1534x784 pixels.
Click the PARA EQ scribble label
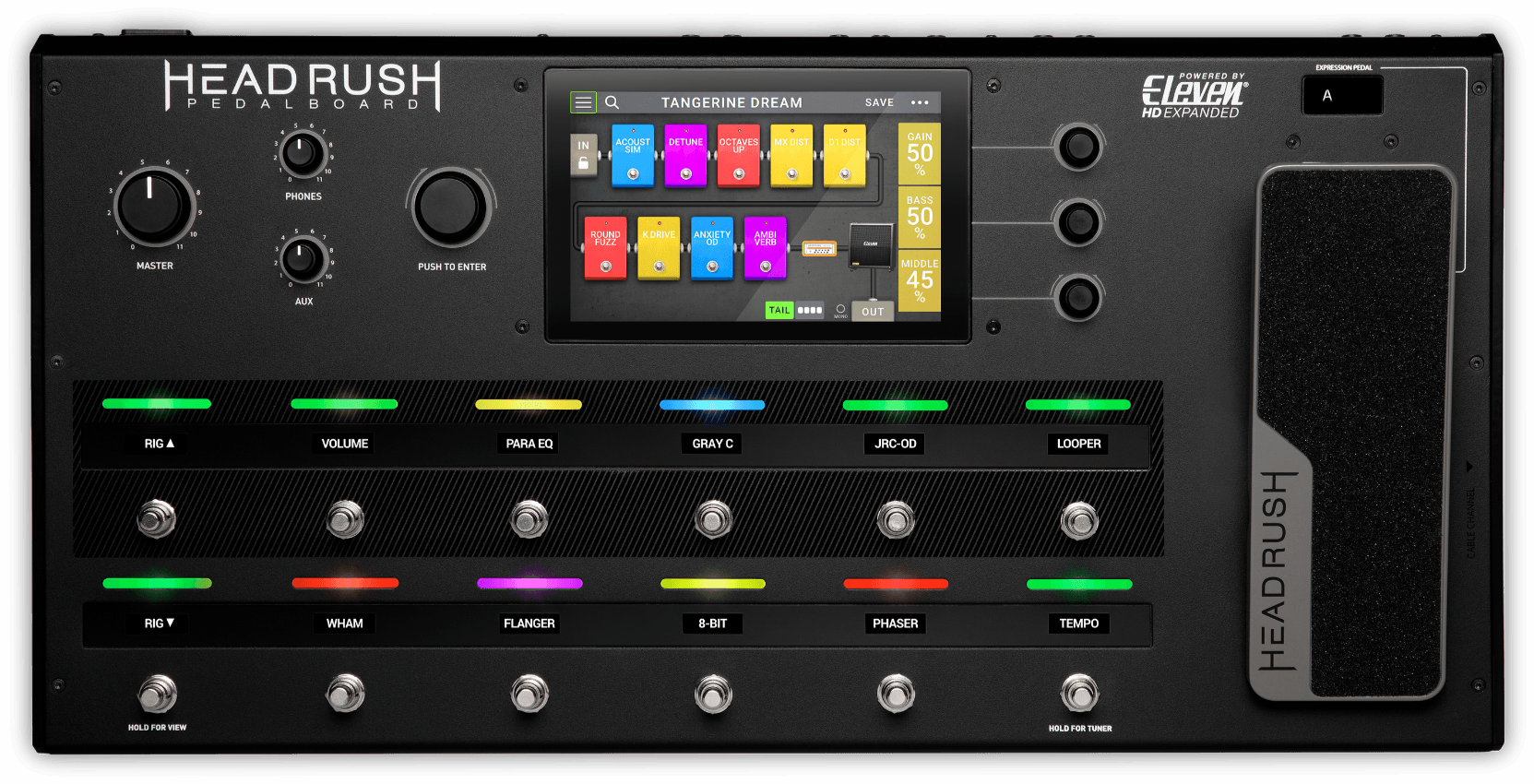[529, 444]
